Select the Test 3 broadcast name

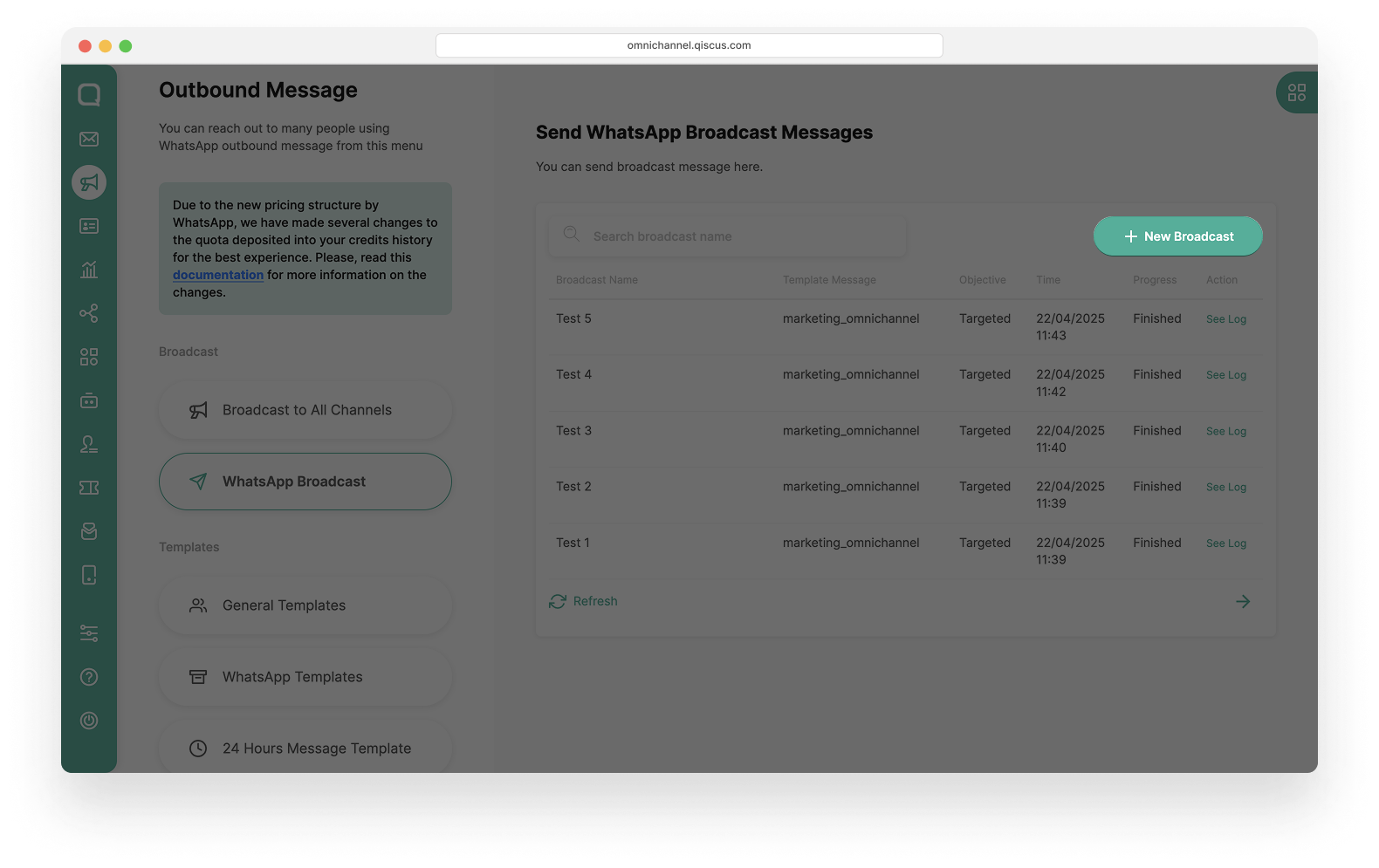573,431
